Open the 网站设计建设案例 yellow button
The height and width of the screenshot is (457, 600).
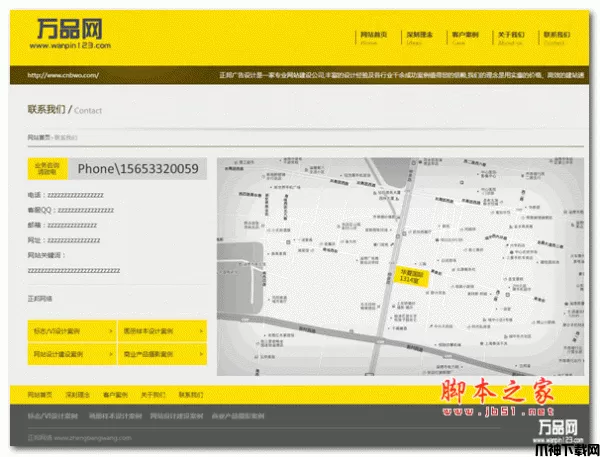tap(72, 354)
